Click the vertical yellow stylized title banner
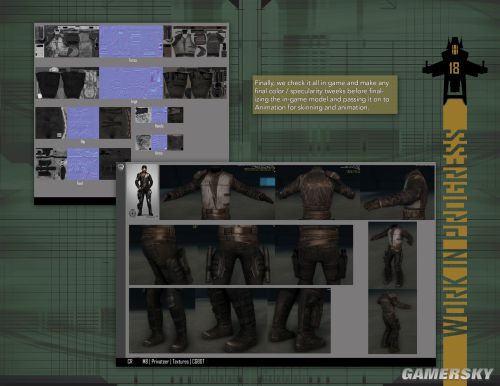Viewport: 500px width, 386px height. [x=455, y=232]
